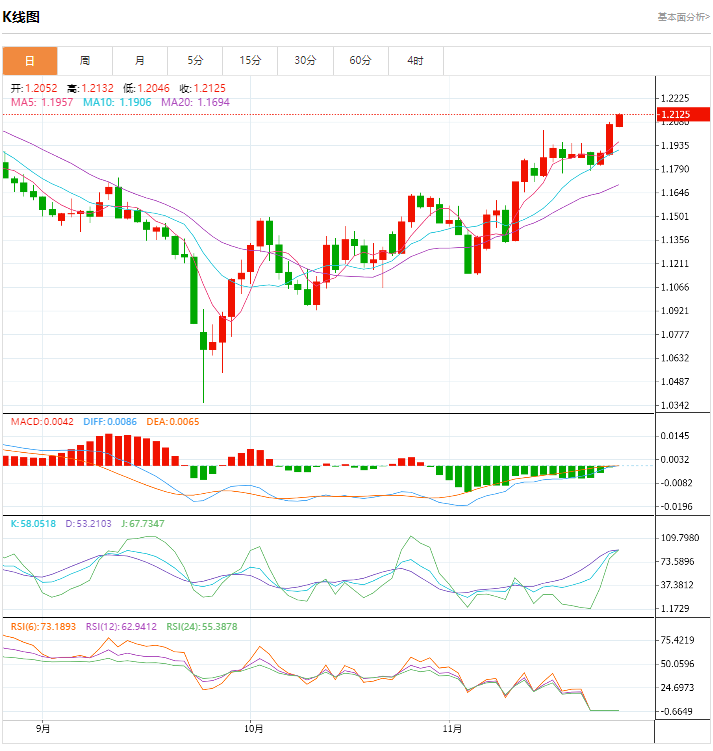
Task: Open the 基本面分析 link
Action: [683, 17]
